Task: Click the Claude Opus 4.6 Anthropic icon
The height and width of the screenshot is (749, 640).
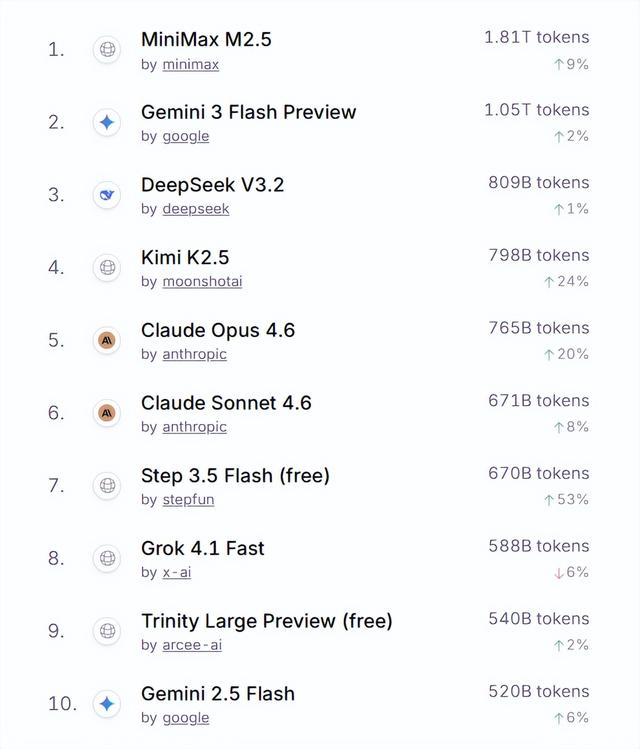Action: (x=107, y=340)
